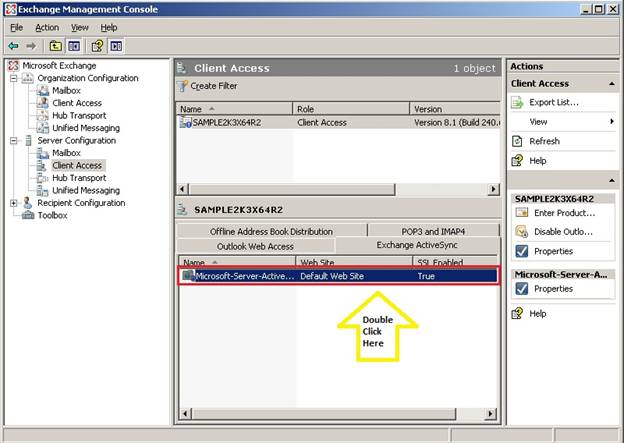Click the Server Configuration node icon

coord(28,140)
